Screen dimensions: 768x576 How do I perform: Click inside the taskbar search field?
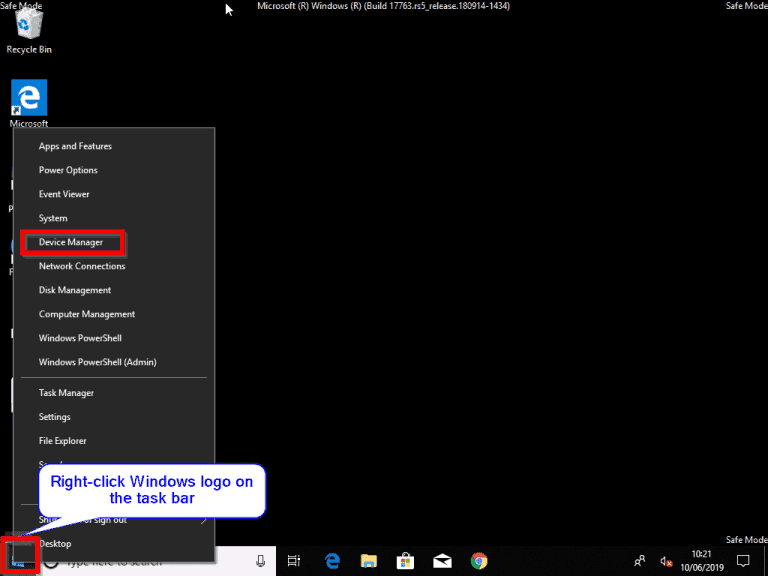[150, 562]
